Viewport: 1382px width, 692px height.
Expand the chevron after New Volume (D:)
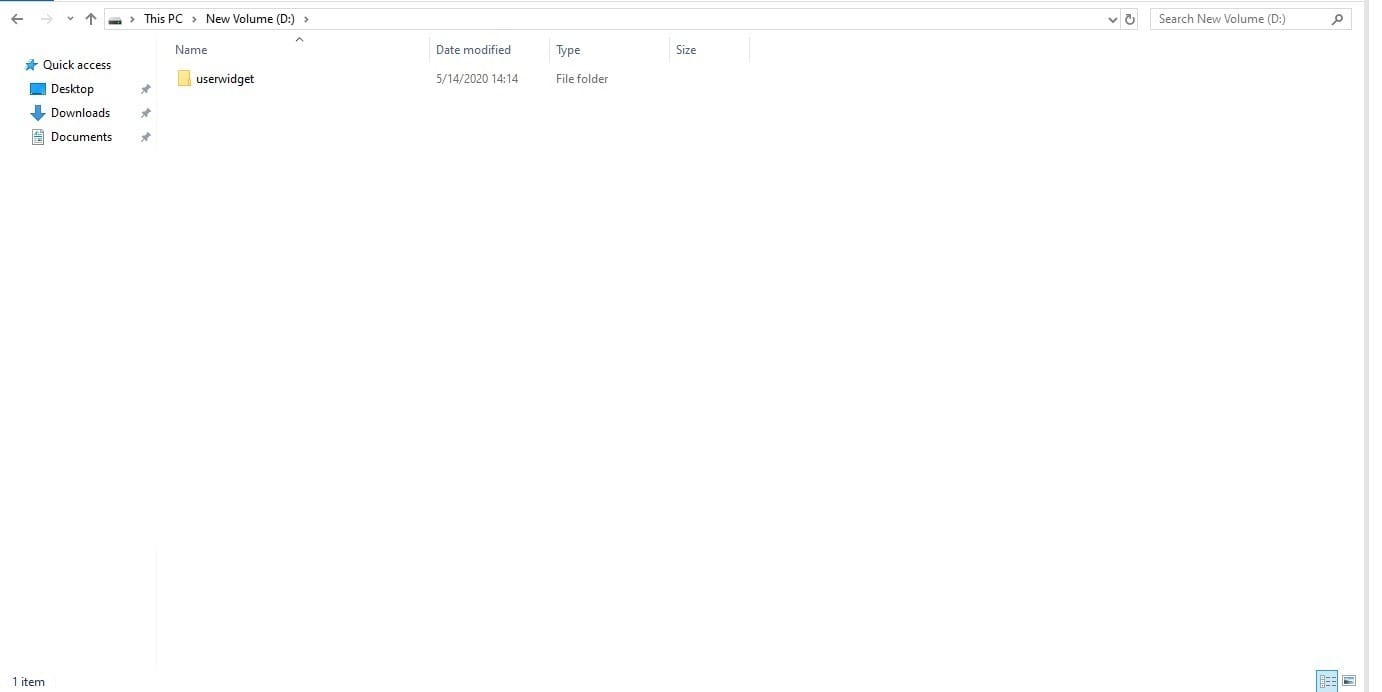pos(306,19)
